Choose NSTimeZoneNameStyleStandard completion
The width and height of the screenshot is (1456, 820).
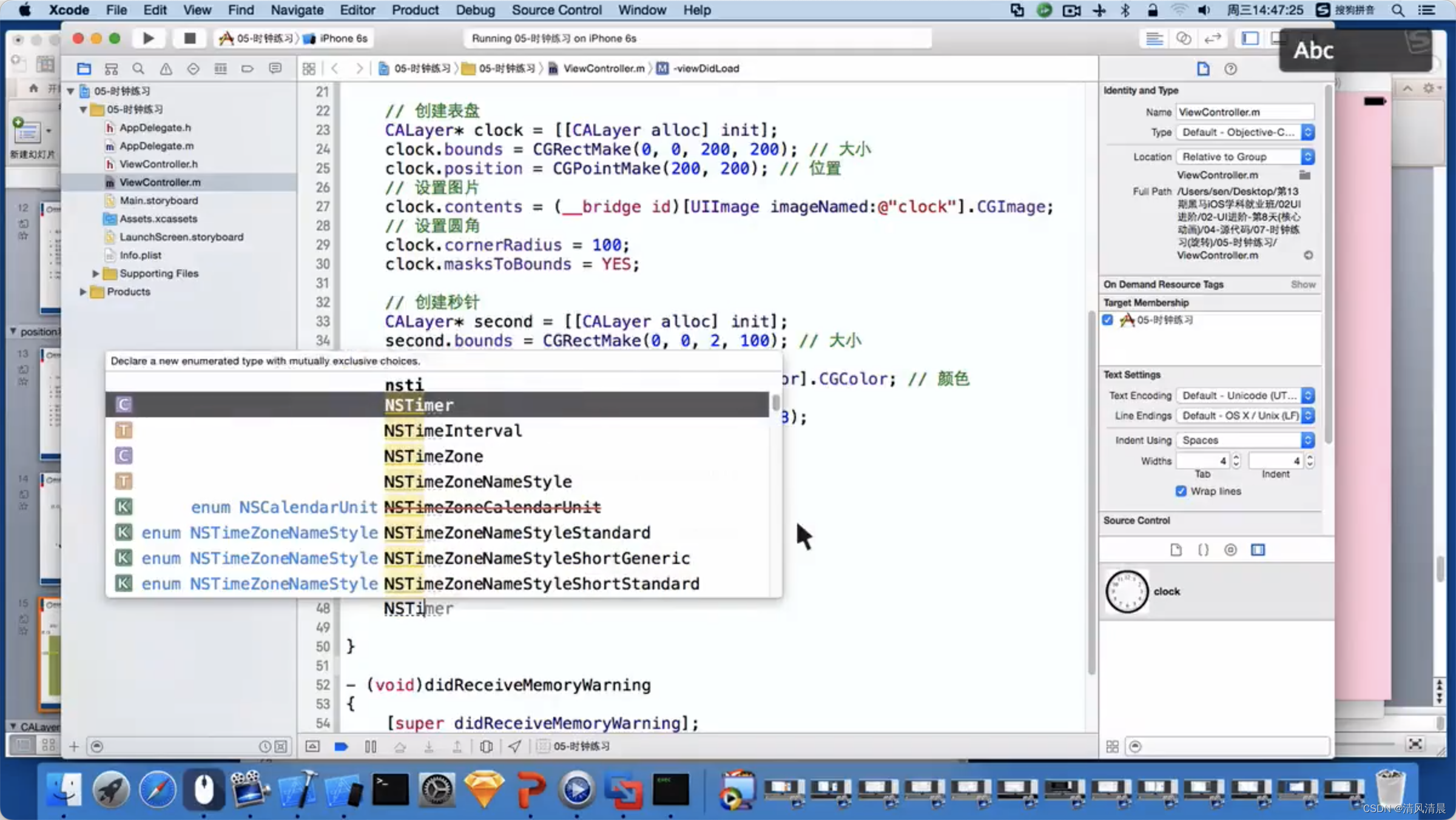(x=437, y=532)
